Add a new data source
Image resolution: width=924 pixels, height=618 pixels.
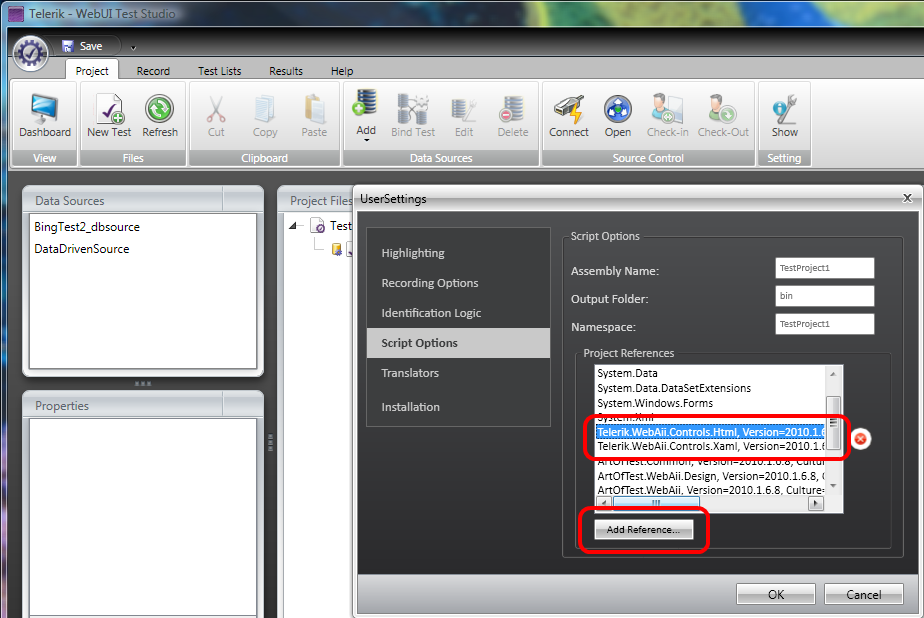click(x=365, y=114)
